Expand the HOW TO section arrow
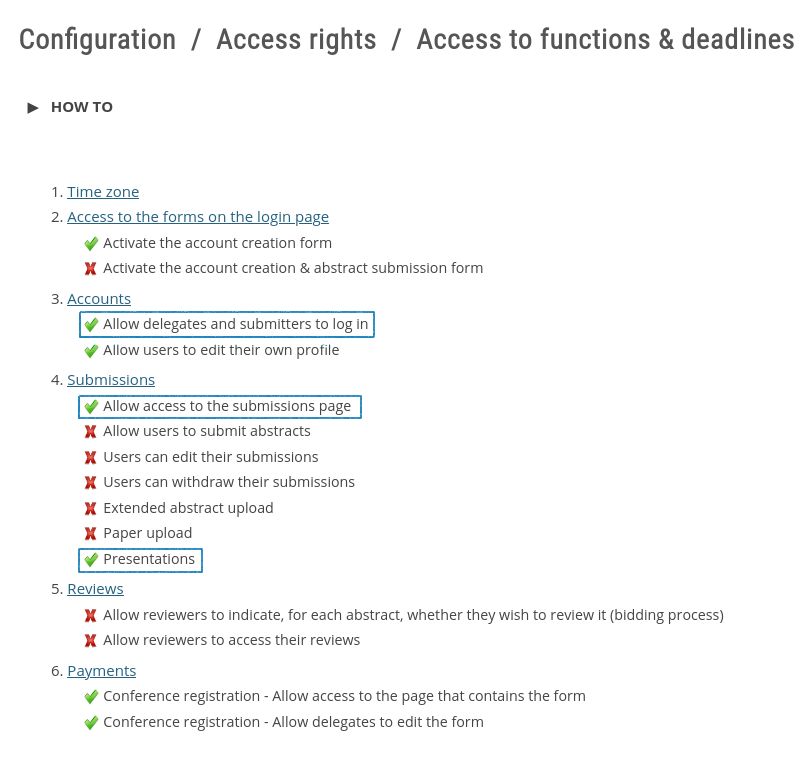 click(33, 108)
